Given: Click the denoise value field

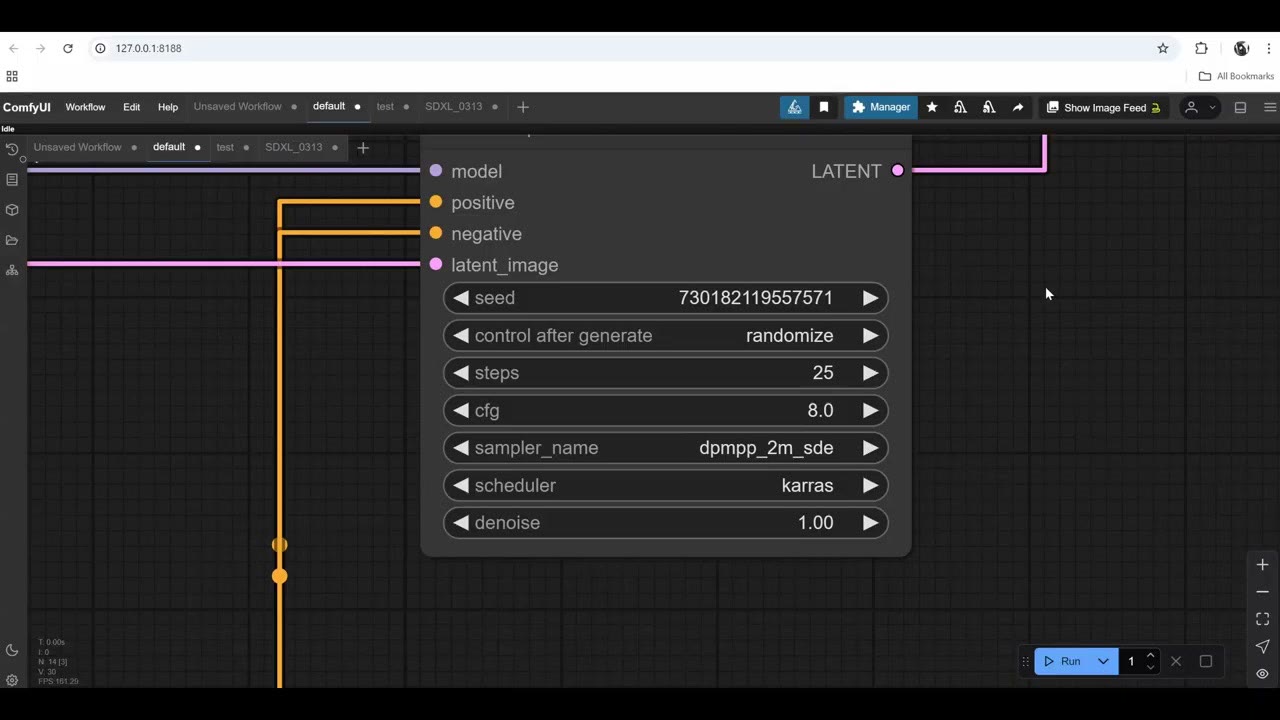Looking at the screenshot, I should tap(666, 523).
